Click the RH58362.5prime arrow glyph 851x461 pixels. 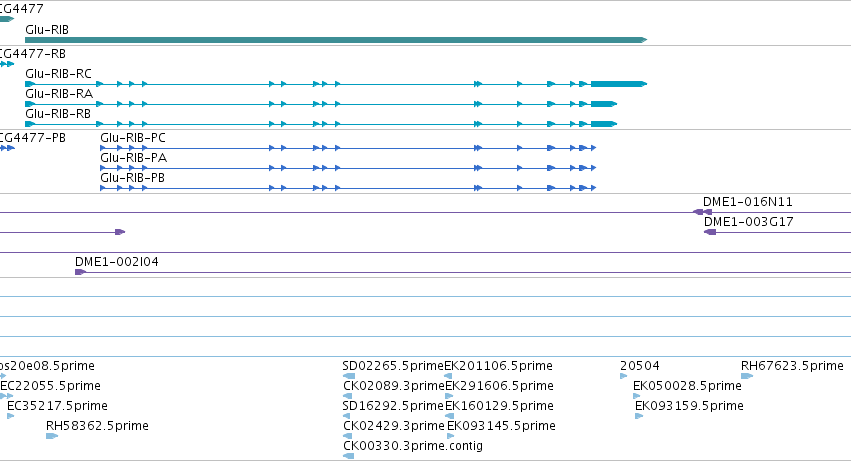click(52, 436)
